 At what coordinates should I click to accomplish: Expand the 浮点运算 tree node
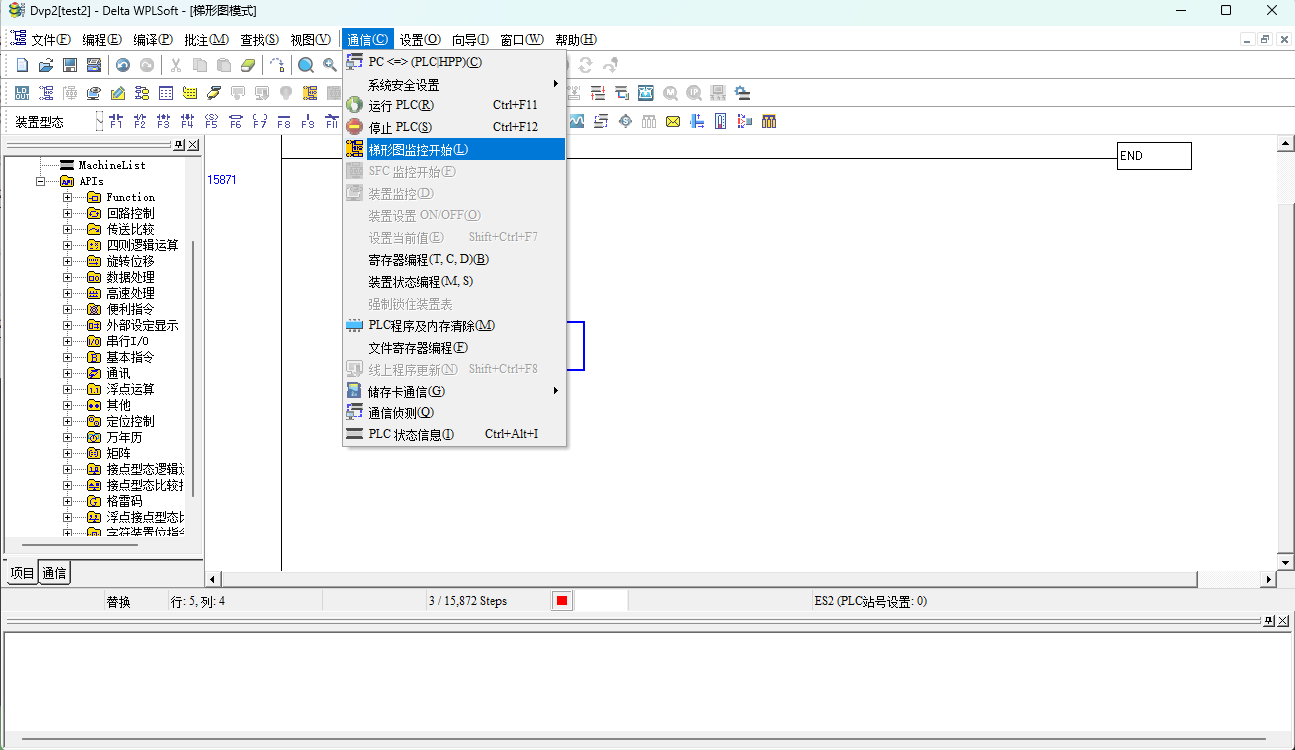pos(68,389)
